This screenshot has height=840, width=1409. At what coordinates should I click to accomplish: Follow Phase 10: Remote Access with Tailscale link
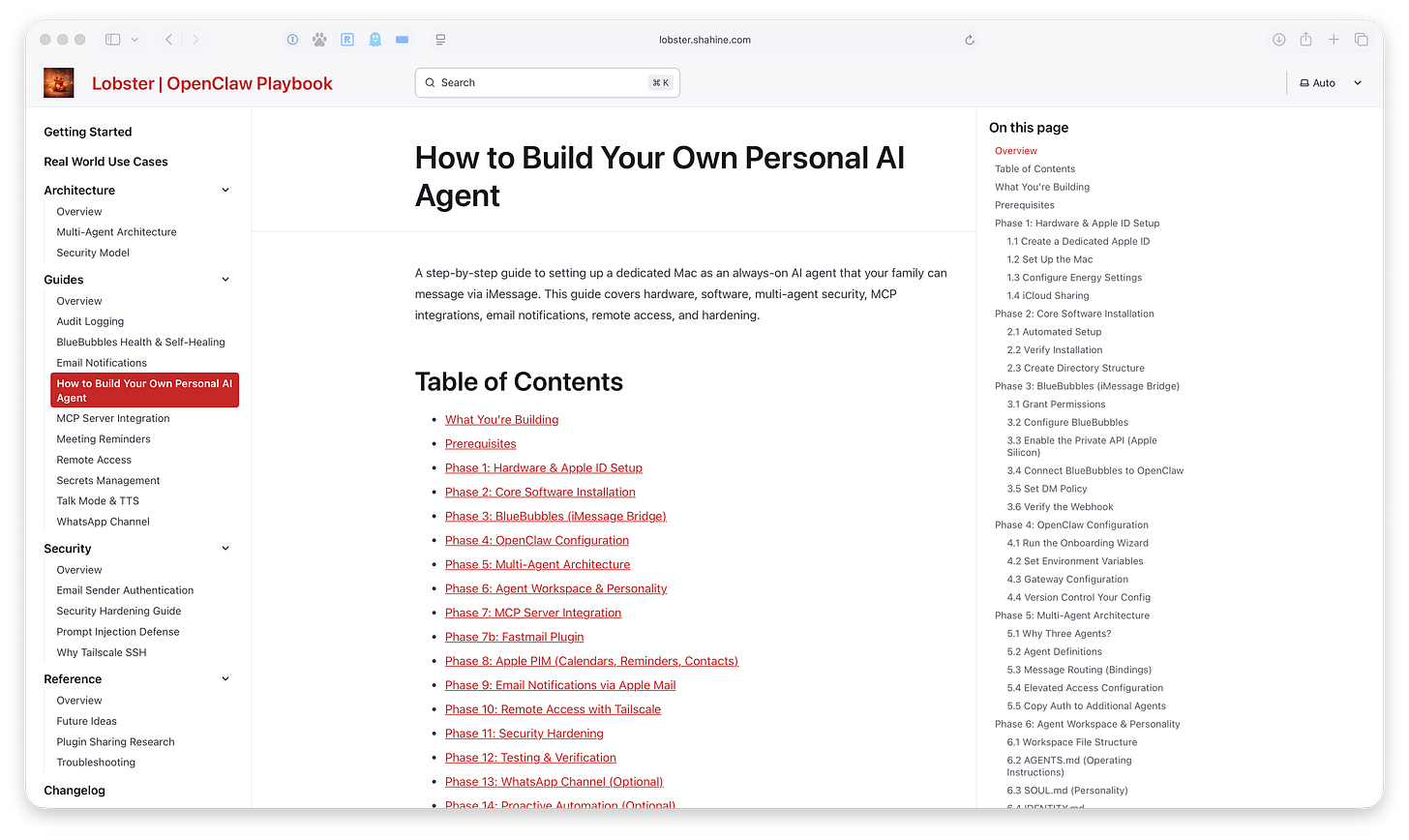click(553, 709)
